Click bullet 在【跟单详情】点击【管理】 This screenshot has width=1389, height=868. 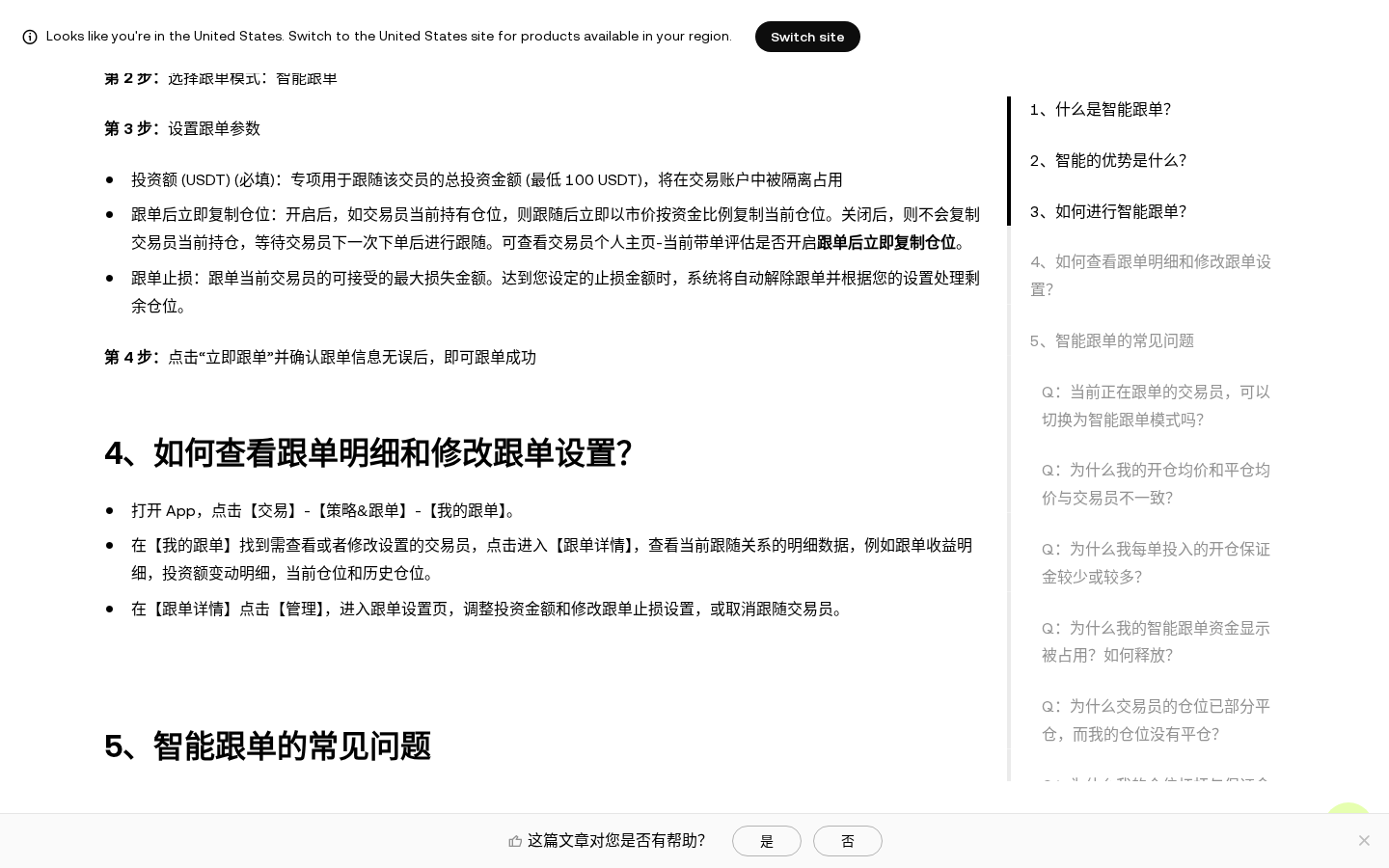[489, 609]
